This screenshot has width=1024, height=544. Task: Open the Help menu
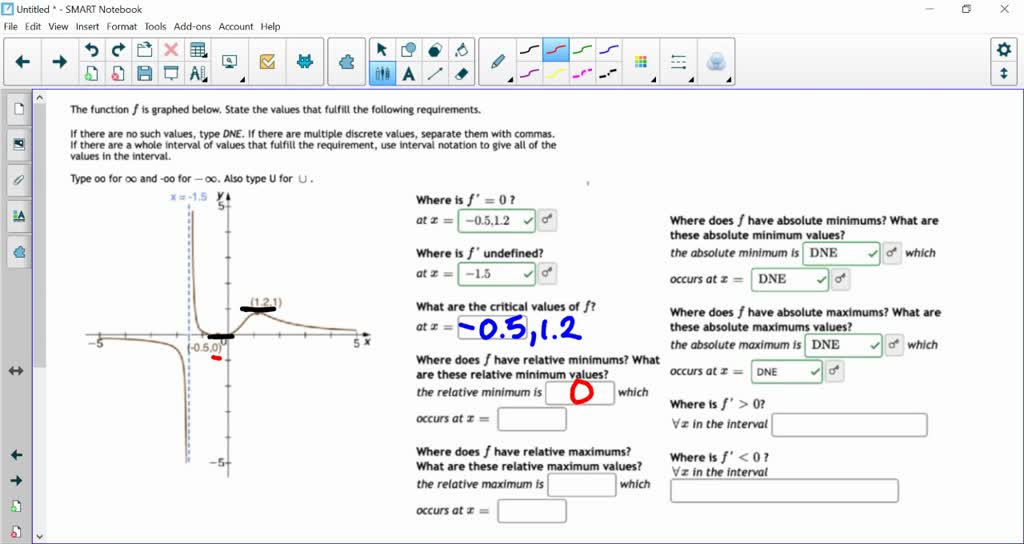pyautogui.click(x=270, y=27)
